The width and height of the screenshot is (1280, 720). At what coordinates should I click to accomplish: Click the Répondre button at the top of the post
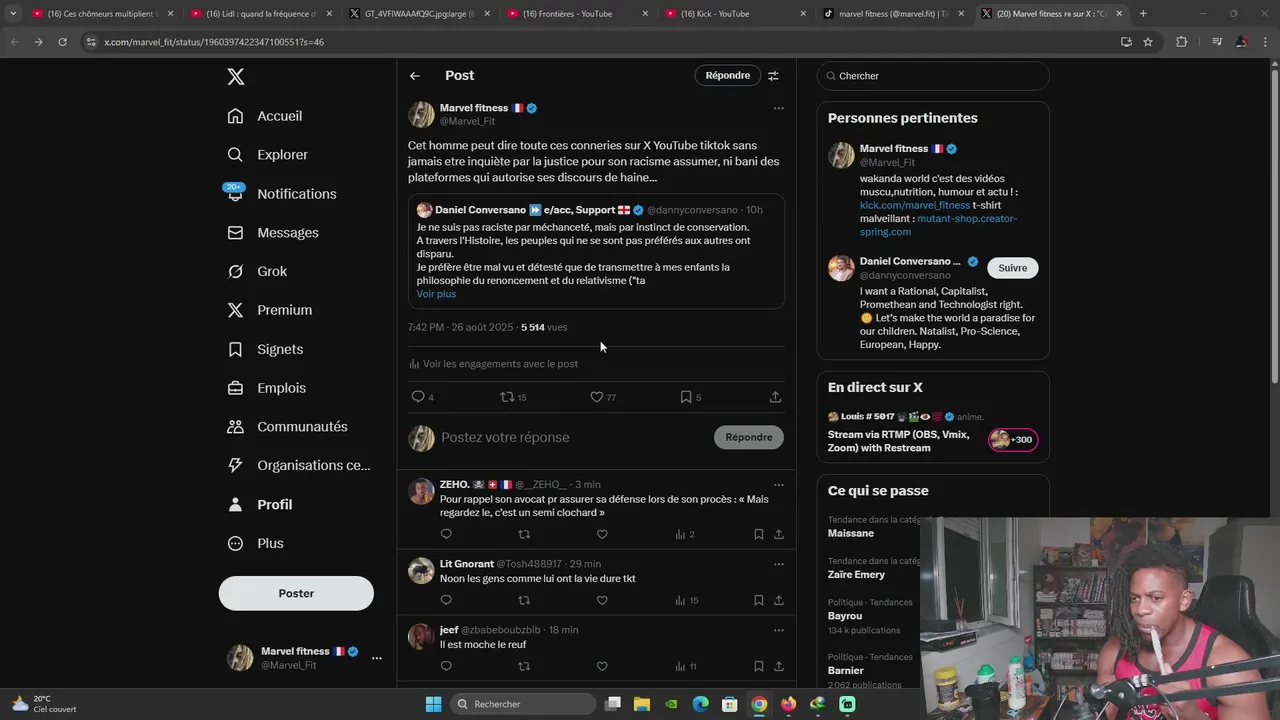(x=727, y=76)
